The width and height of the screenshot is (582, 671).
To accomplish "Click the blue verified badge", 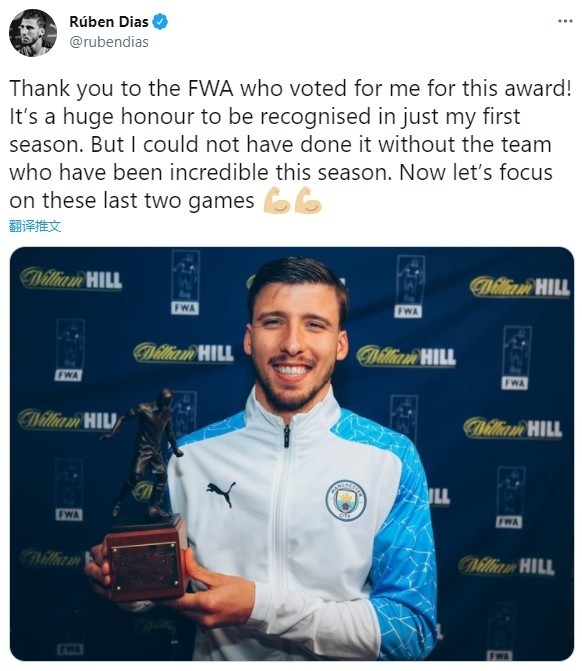I will (160, 21).
